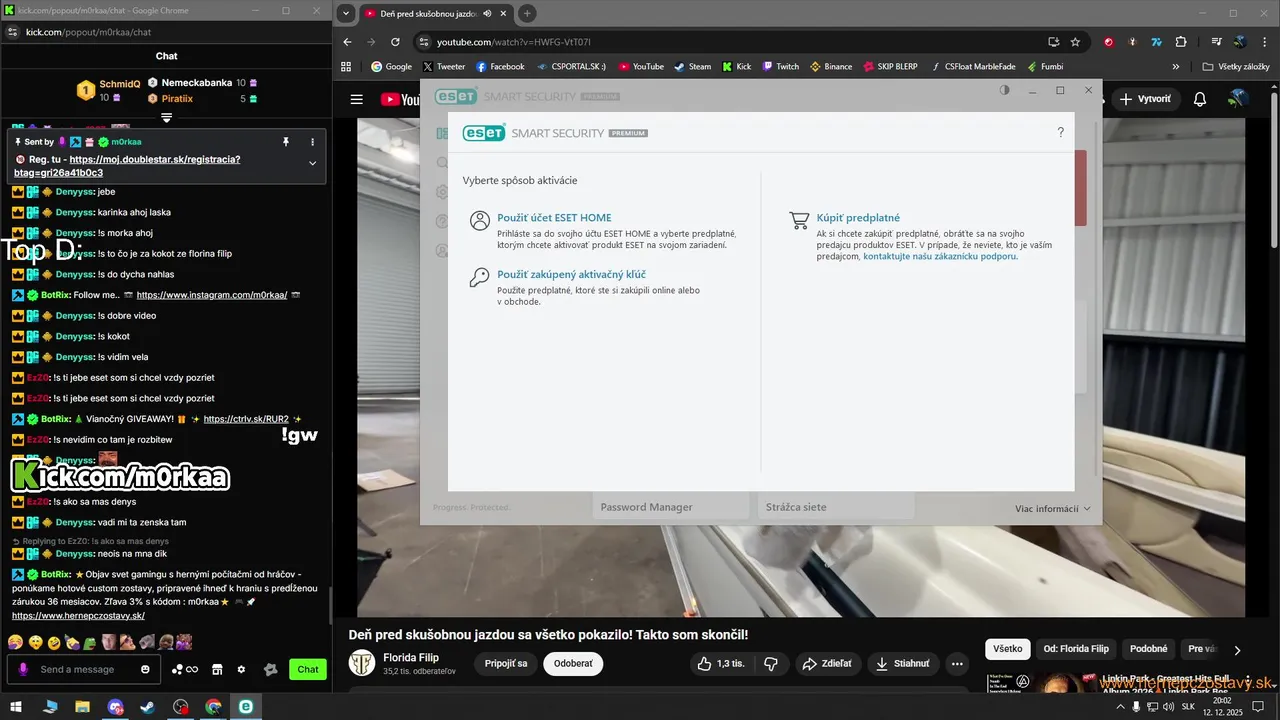Click Zdieľať share button
This screenshot has height=720, width=1280.
point(827,664)
